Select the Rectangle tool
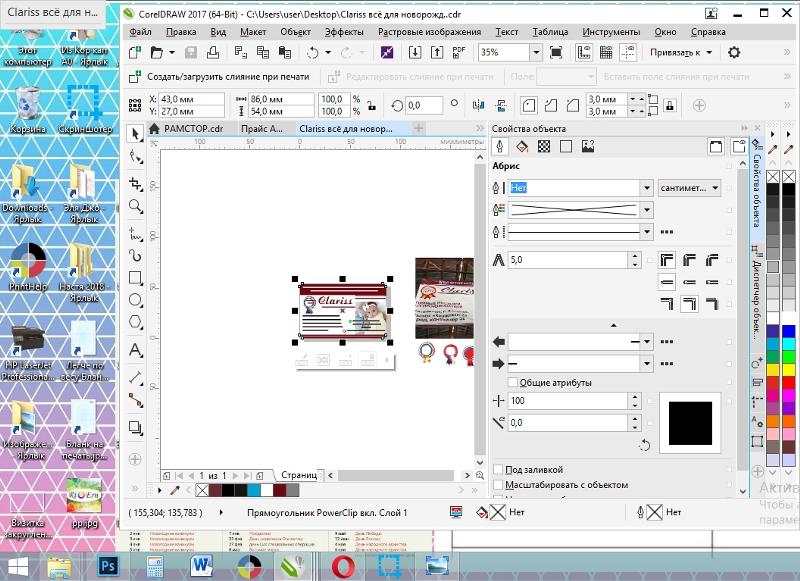Screen dimensions: 800x581 coord(137,278)
